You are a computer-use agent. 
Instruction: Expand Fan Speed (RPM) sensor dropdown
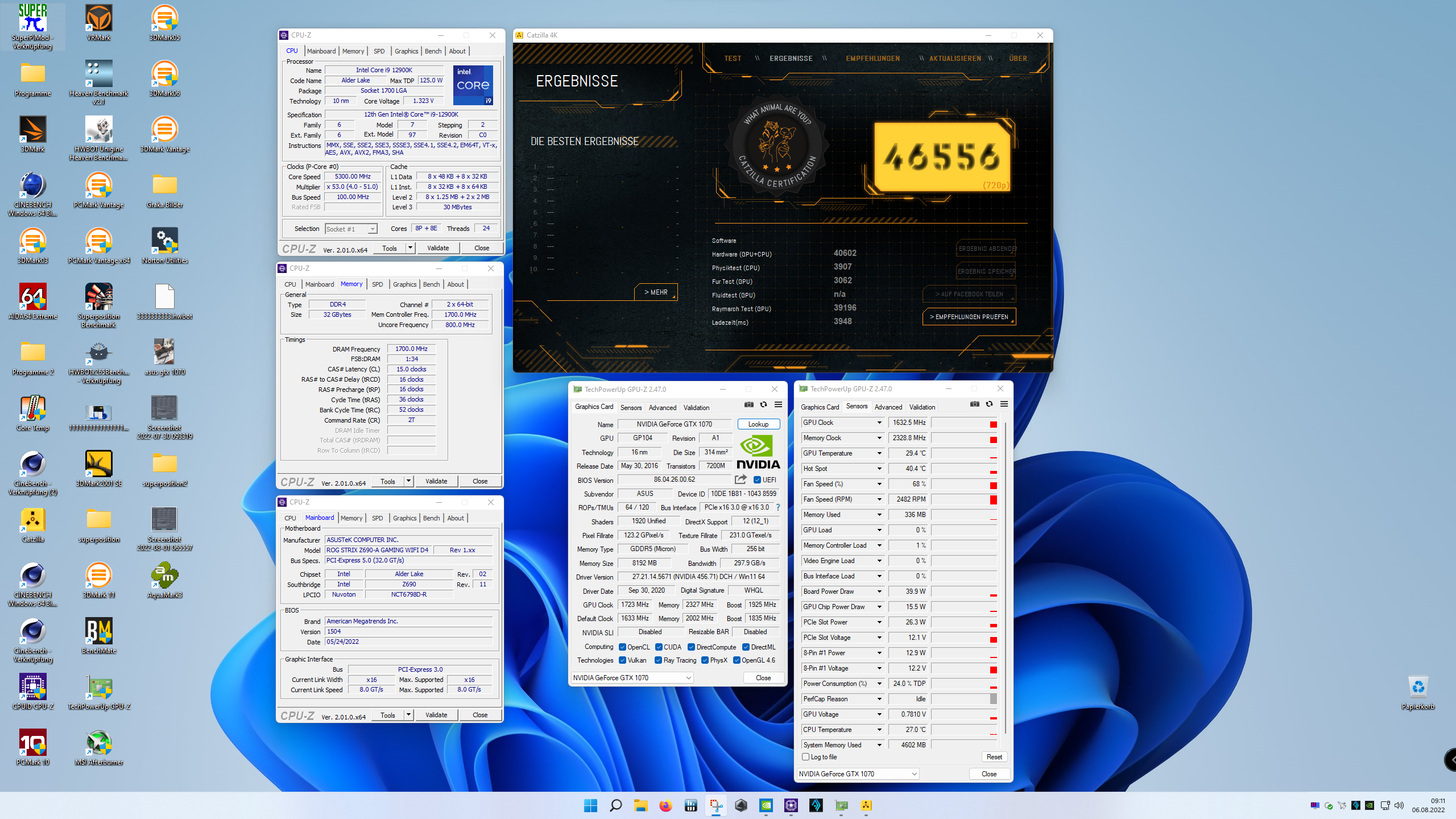click(x=879, y=499)
